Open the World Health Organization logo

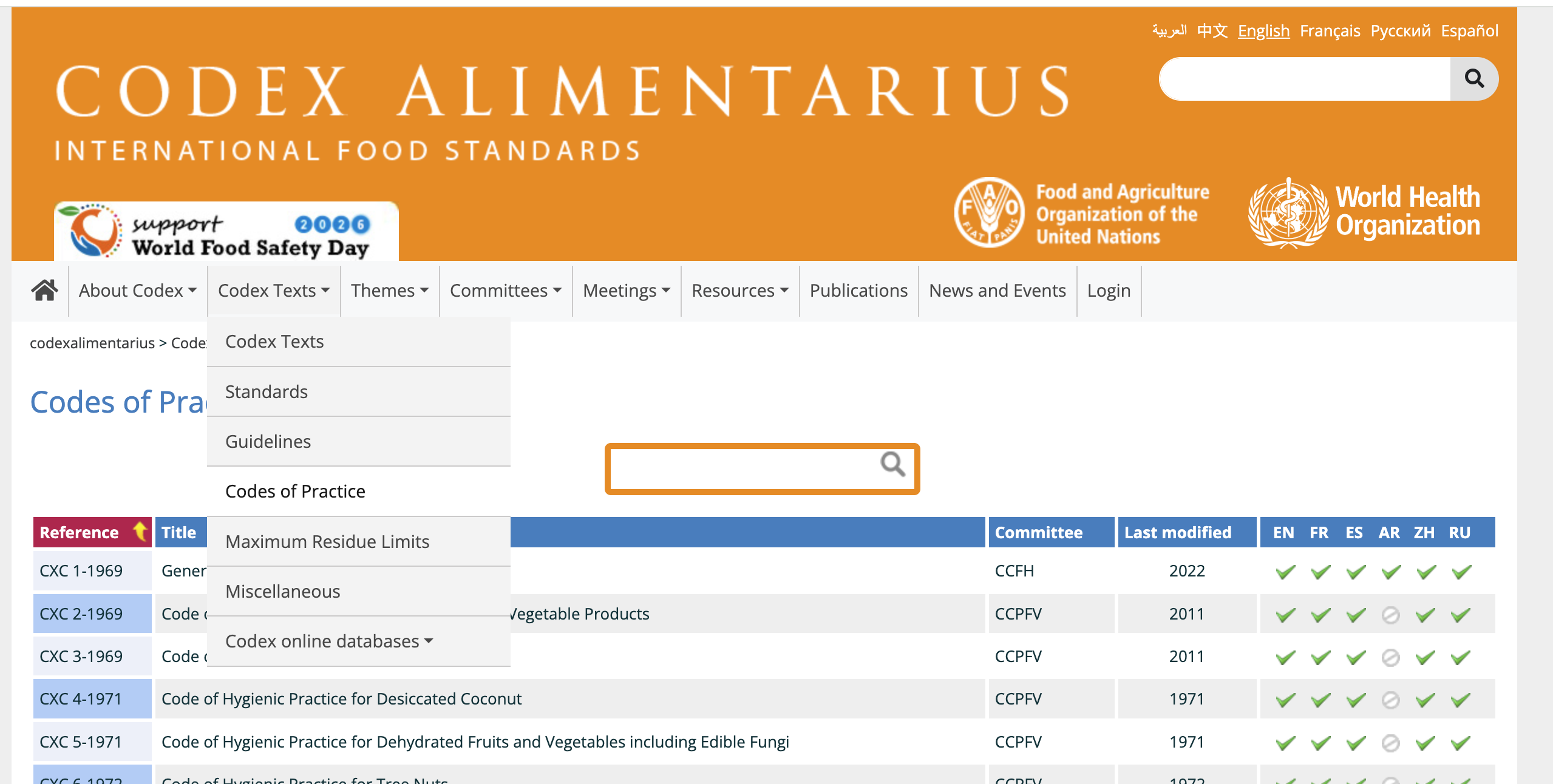point(1364,213)
